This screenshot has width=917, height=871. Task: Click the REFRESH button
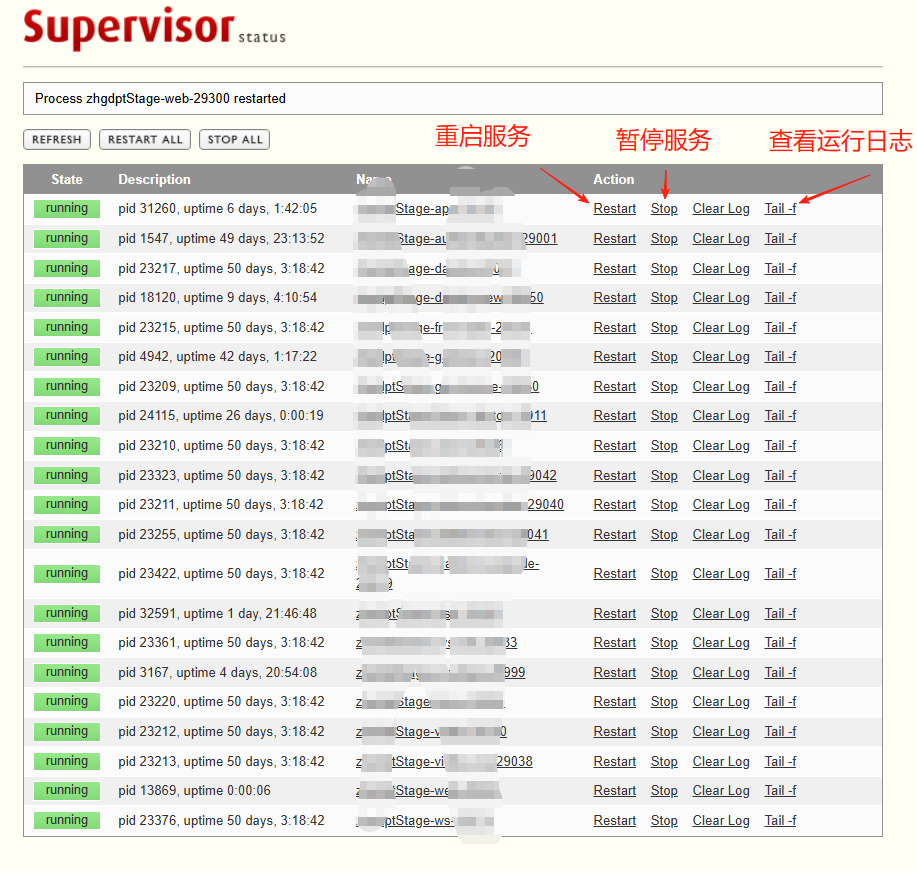point(56,139)
